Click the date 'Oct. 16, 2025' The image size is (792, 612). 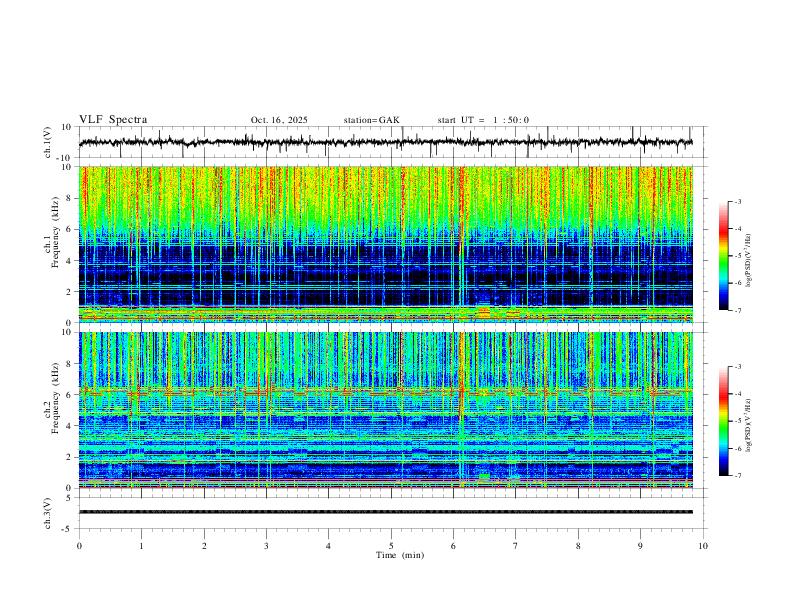(279, 120)
